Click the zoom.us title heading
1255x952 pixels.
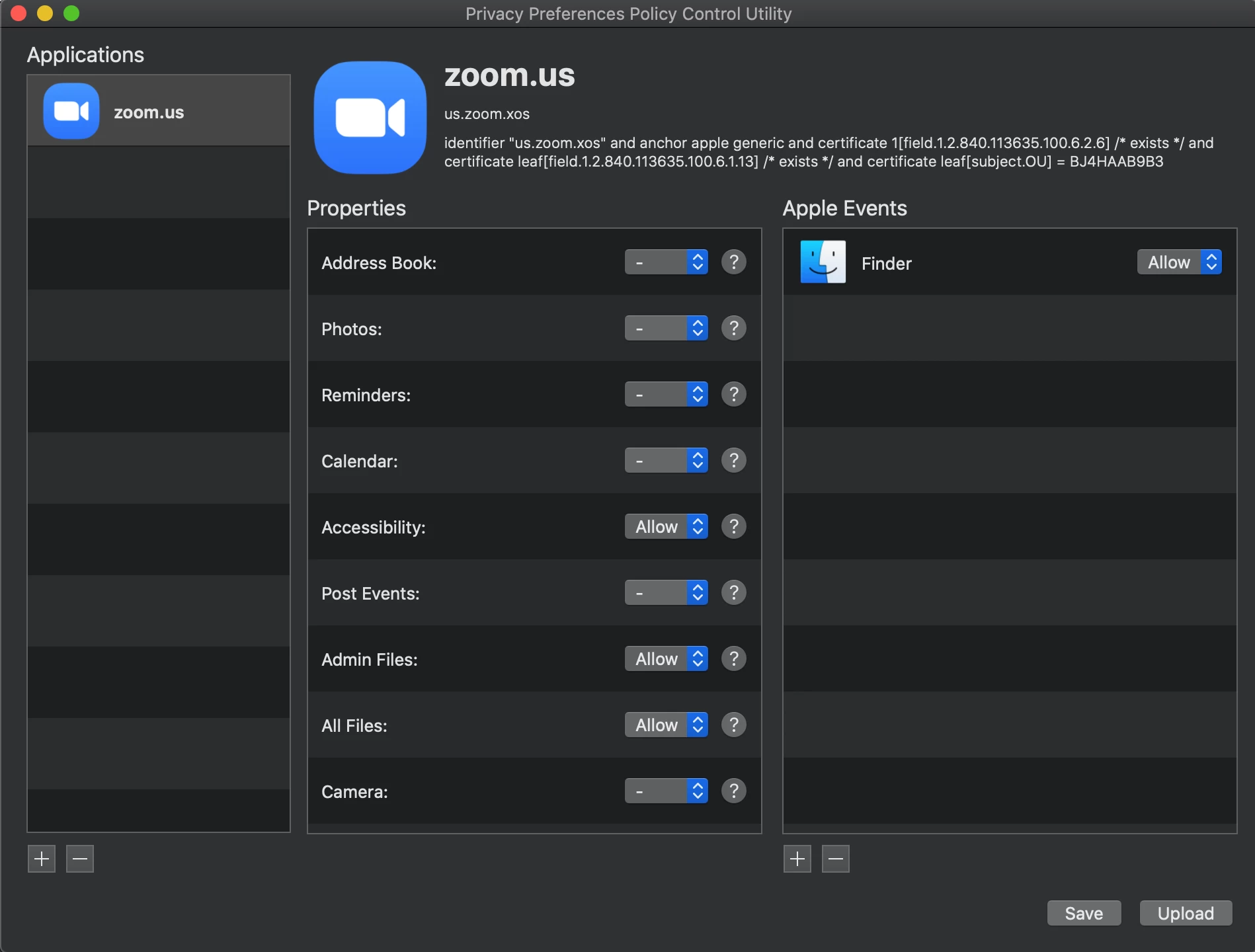pos(509,75)
